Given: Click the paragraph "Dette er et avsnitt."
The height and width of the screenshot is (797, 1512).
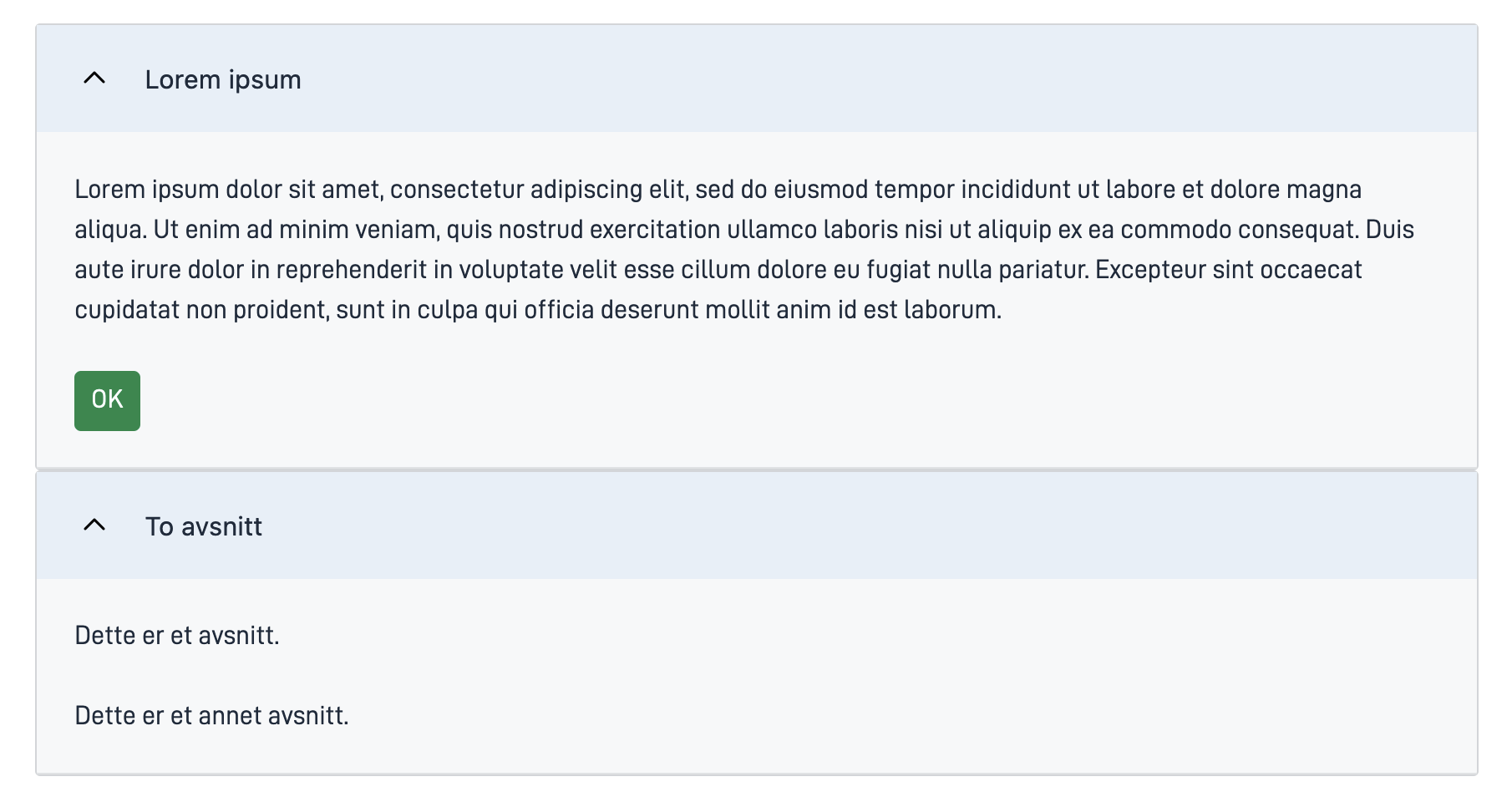Looking at the screenshot, I should [177, 636].
